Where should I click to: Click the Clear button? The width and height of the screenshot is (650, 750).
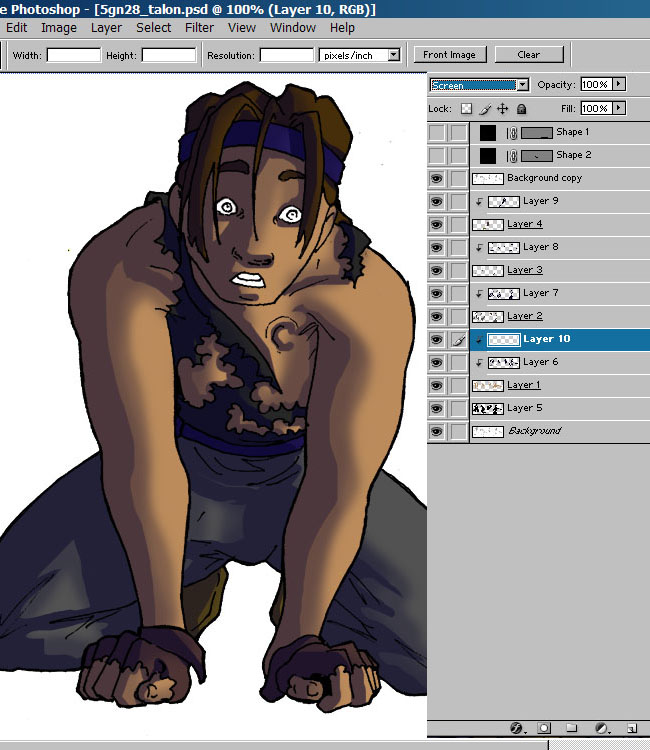[x=529, y=55]
